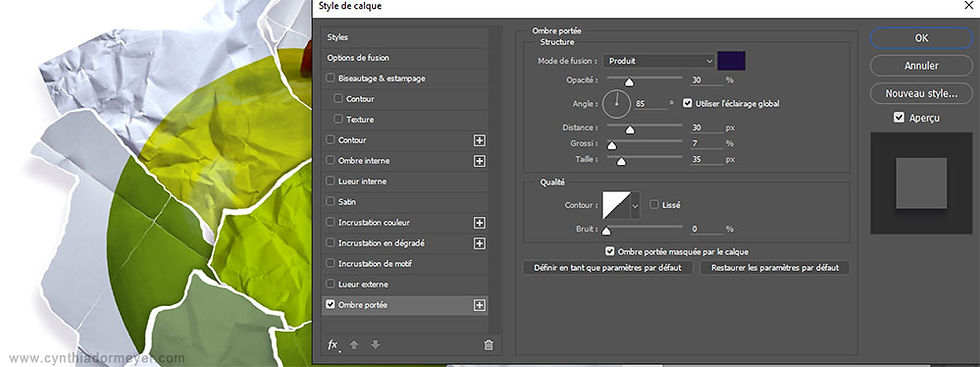Open the dark purple shadow color swatch
The width and height of the screenshot is (980, 367).
[x=731, y=61]
